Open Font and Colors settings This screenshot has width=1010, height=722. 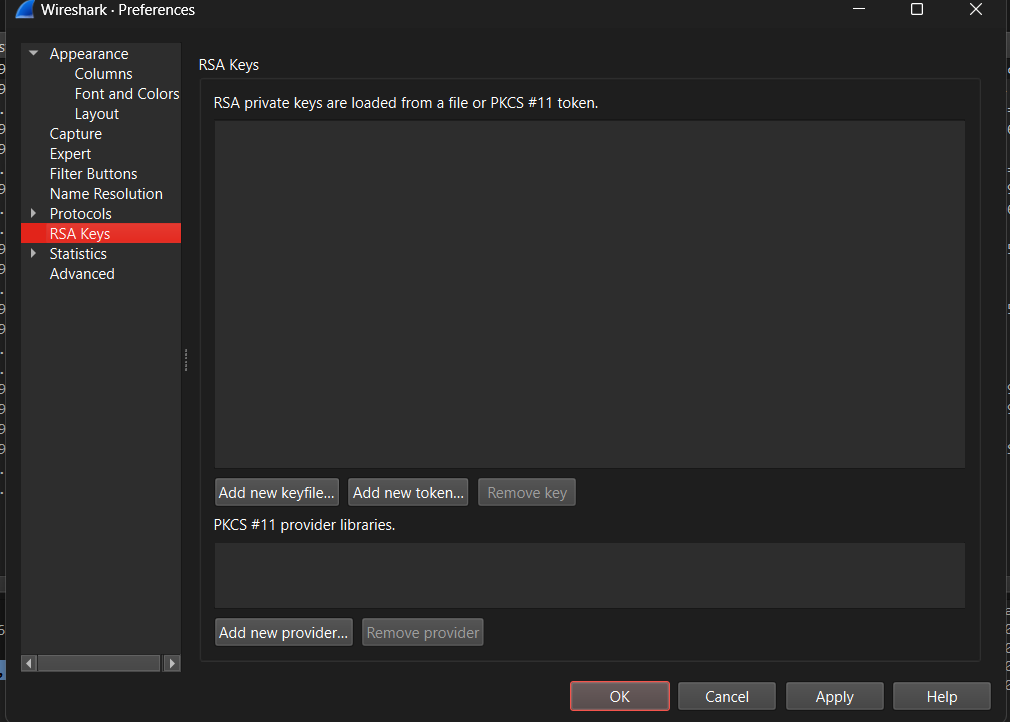(x=127, y=94)
